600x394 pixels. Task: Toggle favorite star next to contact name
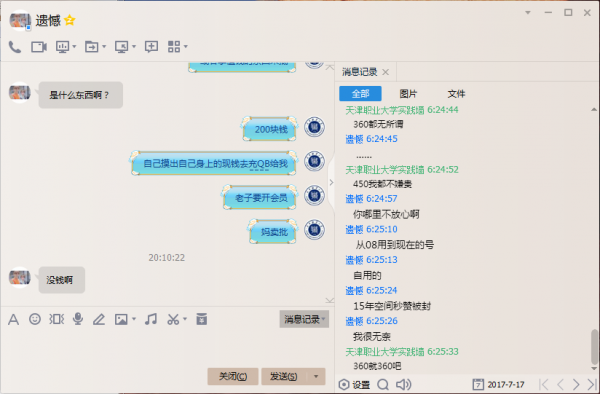pos(70,20)
